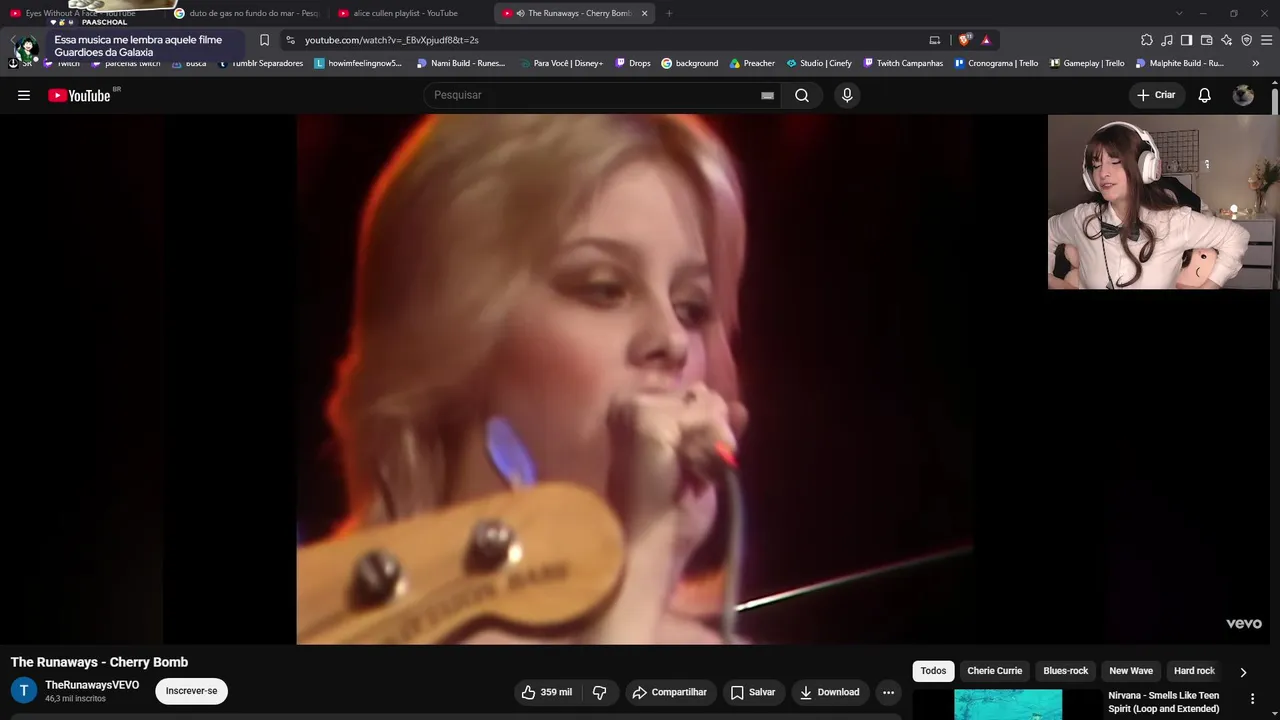Open Brave Rewards triangle icon
This screenshot has width=1280, height=720.
coord(986,40)
